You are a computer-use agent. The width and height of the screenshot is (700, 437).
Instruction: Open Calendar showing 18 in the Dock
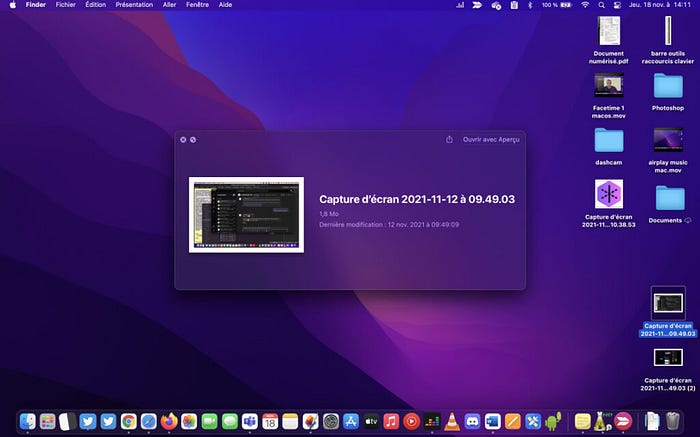pos(270,421)
